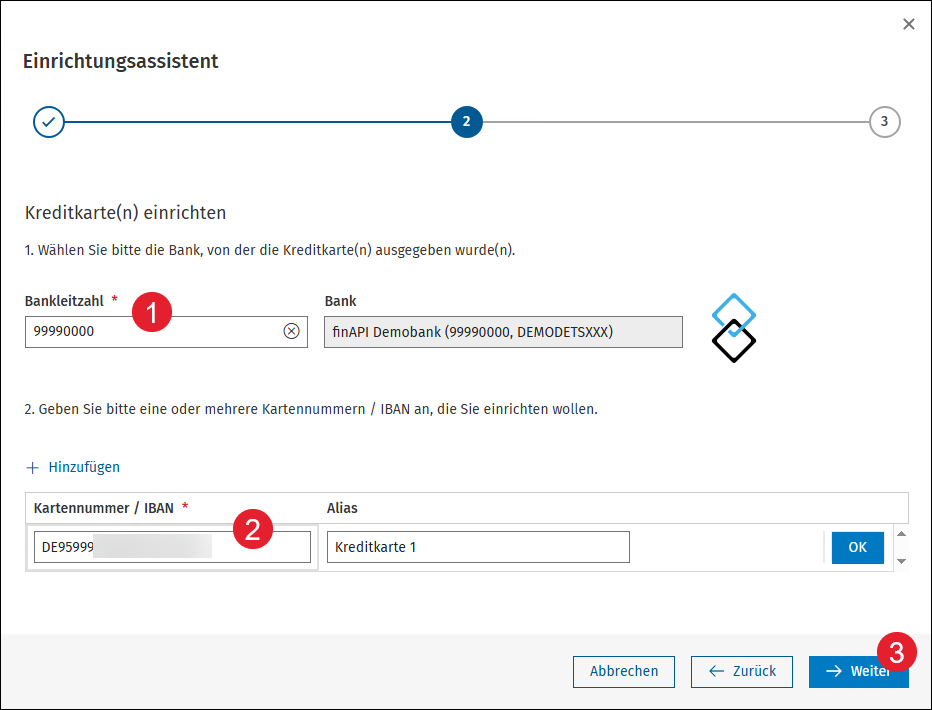
Task: Click Weiter to proceed to next step
Action: (858, 671)
